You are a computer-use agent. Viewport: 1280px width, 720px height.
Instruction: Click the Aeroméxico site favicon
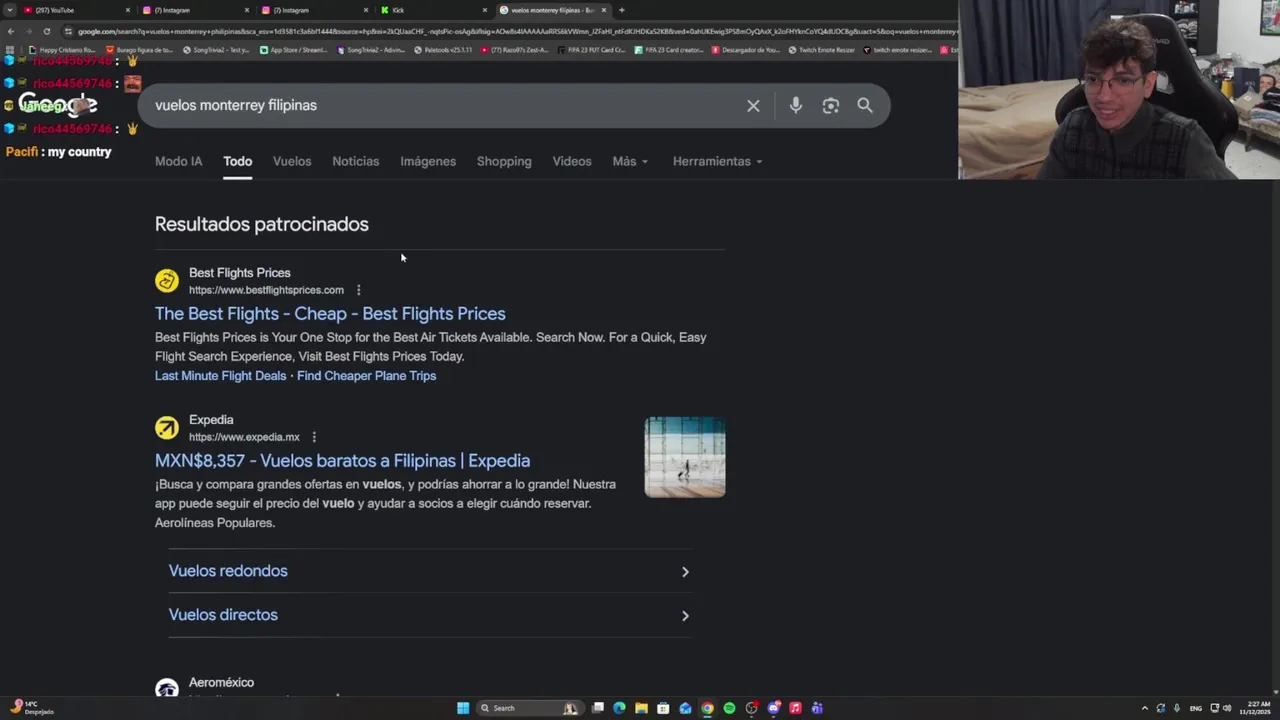[x=167, y=688]
